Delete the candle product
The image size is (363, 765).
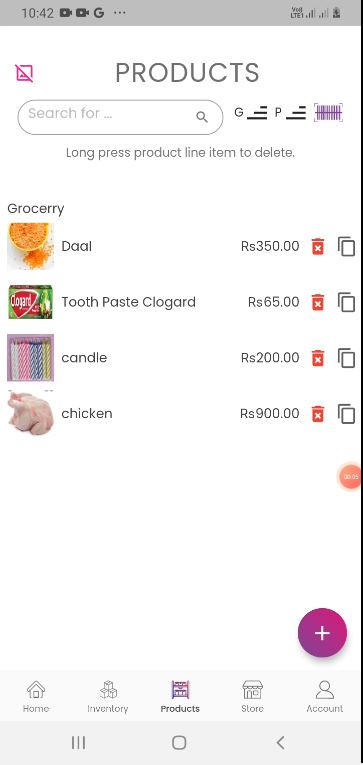click(x=318, y=358)
